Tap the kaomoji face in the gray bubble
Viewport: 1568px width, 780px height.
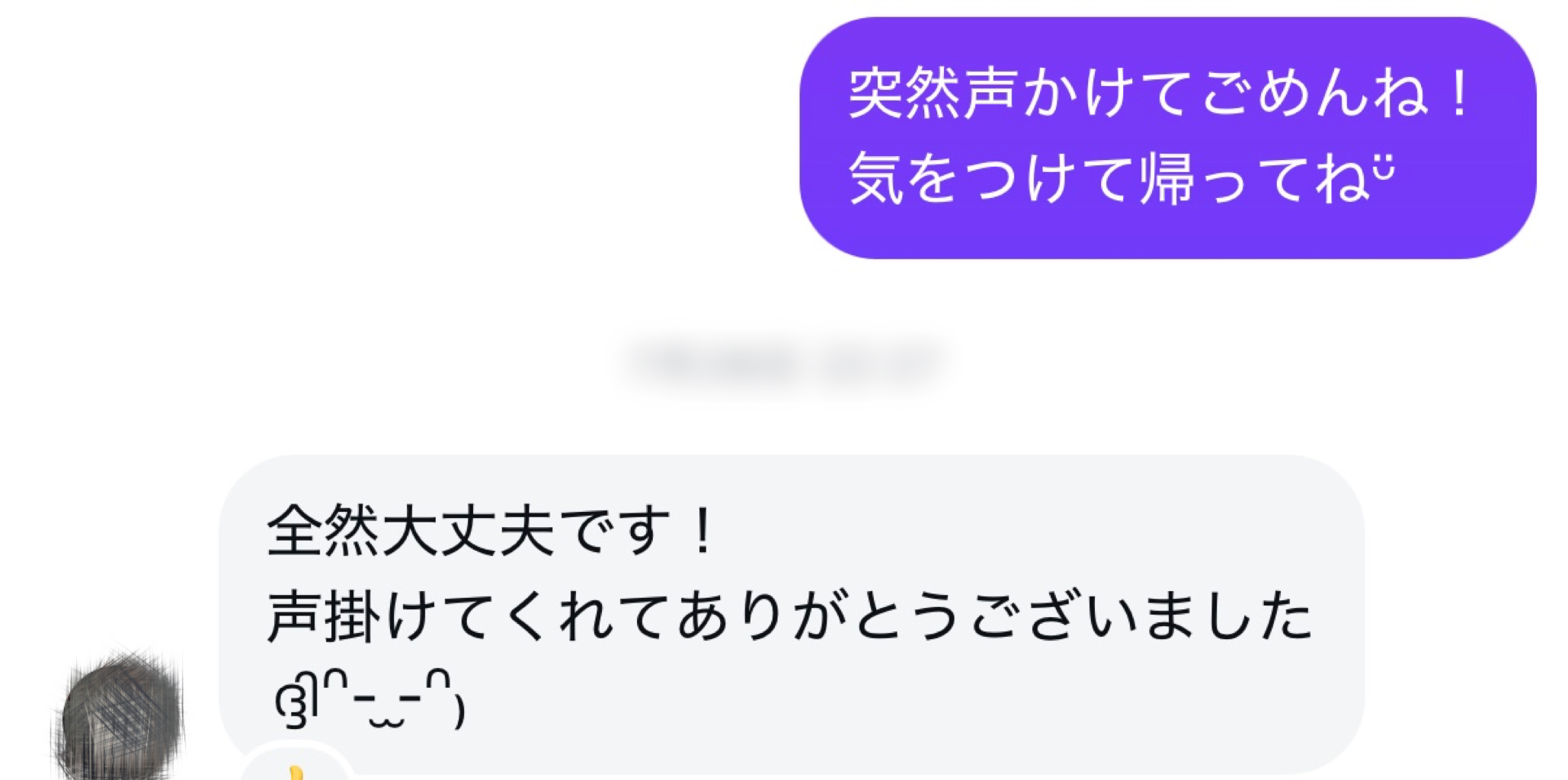click(370, 699)
